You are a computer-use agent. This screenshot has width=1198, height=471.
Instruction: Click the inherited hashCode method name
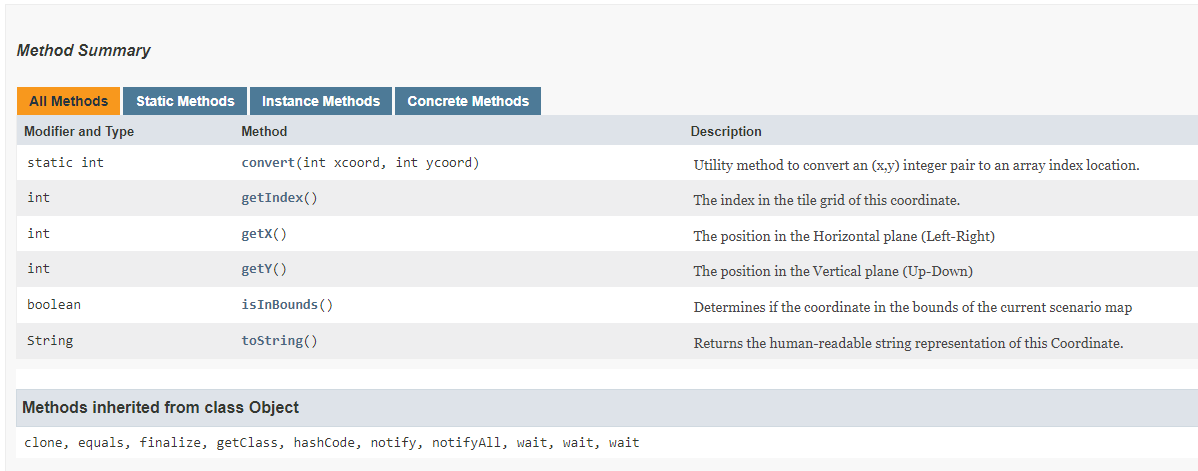[324, 442]
